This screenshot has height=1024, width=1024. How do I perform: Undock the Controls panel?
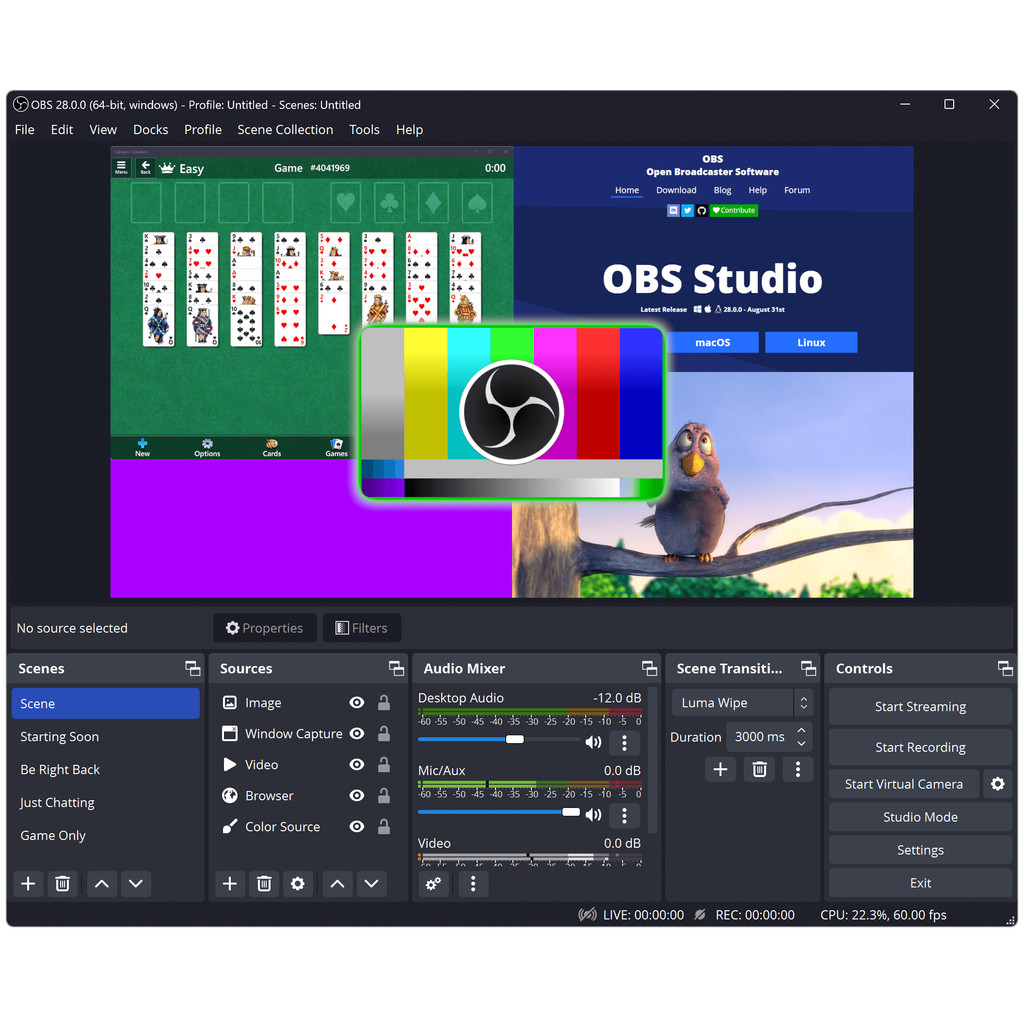1005,668
